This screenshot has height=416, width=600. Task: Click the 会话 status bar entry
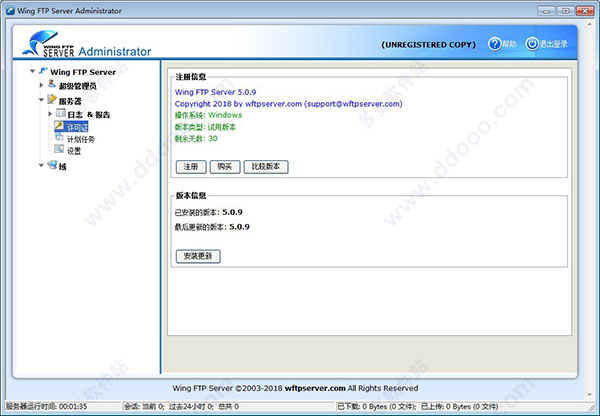182,406
